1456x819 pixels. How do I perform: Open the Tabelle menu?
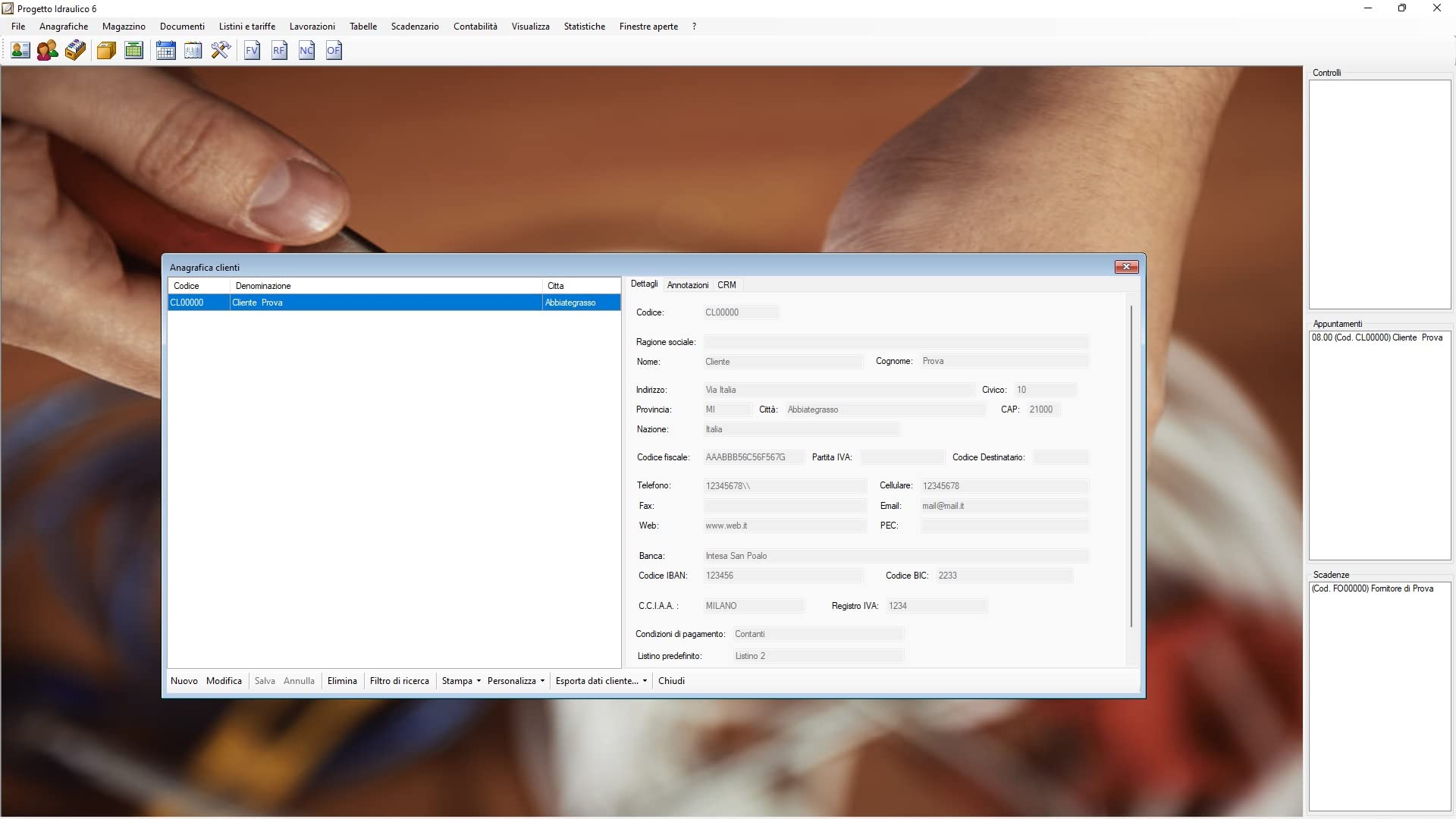click(x=363, y=27)
